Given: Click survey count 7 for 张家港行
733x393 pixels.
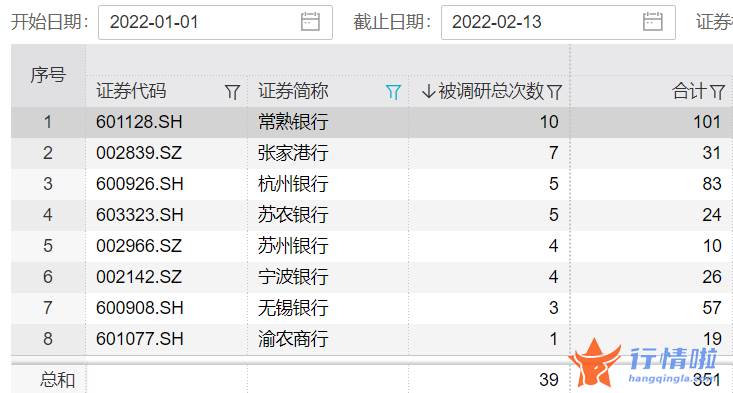Looking at the screenshot, I should coord(553,153).
